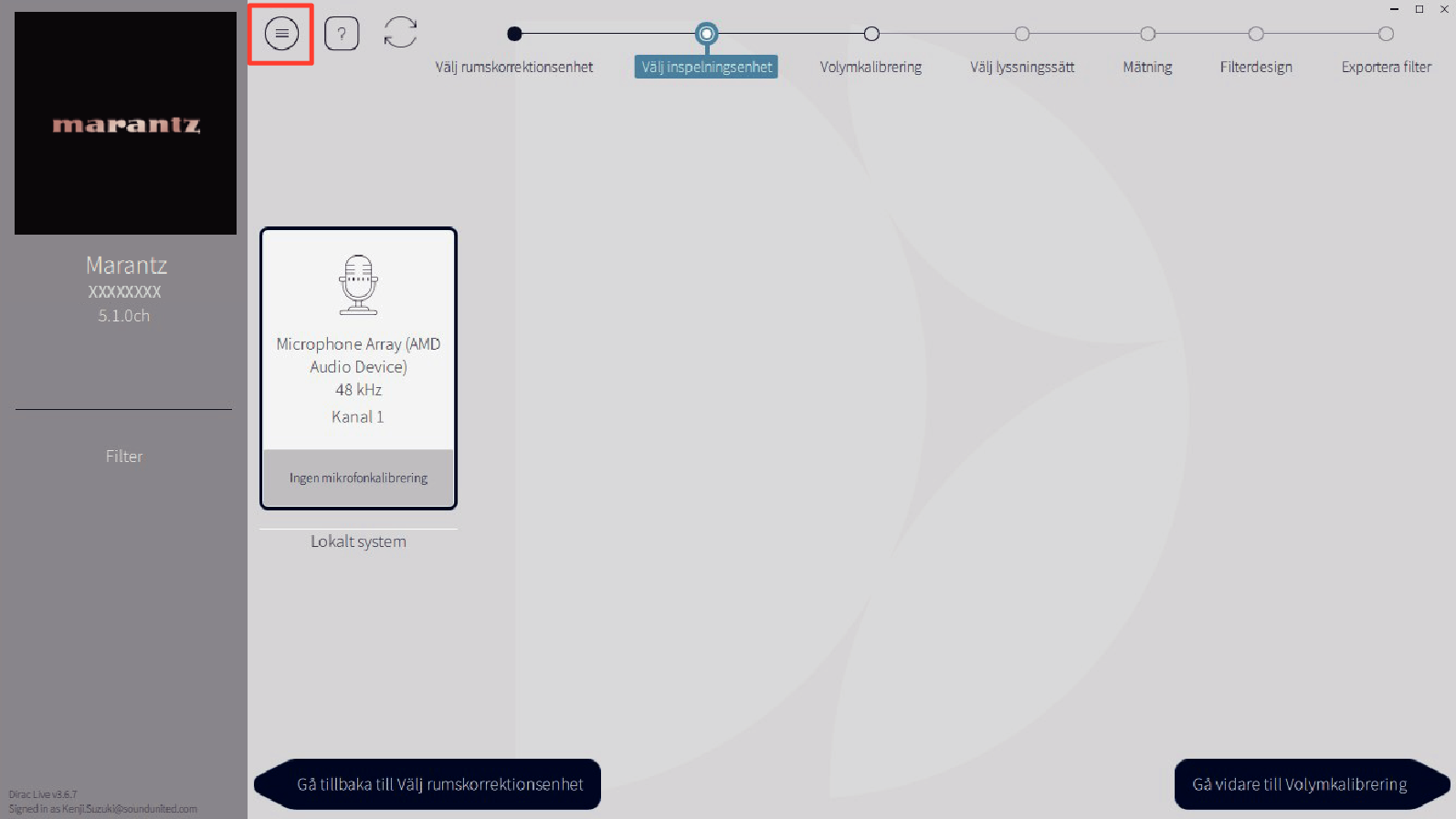Screen dimensions: 1456x819
Task: Go to the Mätning step
Action: [1147, 67]
